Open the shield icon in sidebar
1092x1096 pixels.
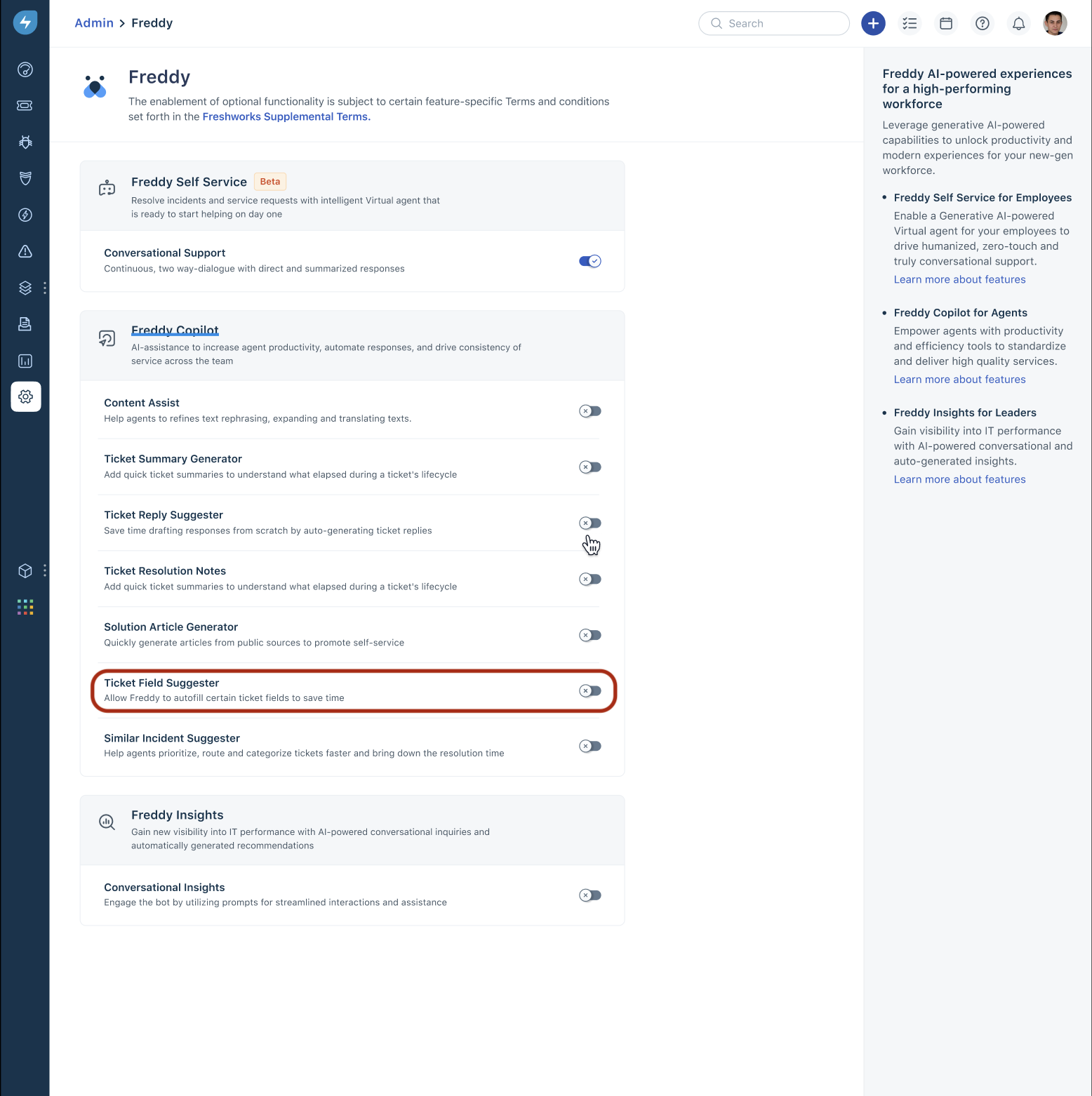tap(25, 178)
